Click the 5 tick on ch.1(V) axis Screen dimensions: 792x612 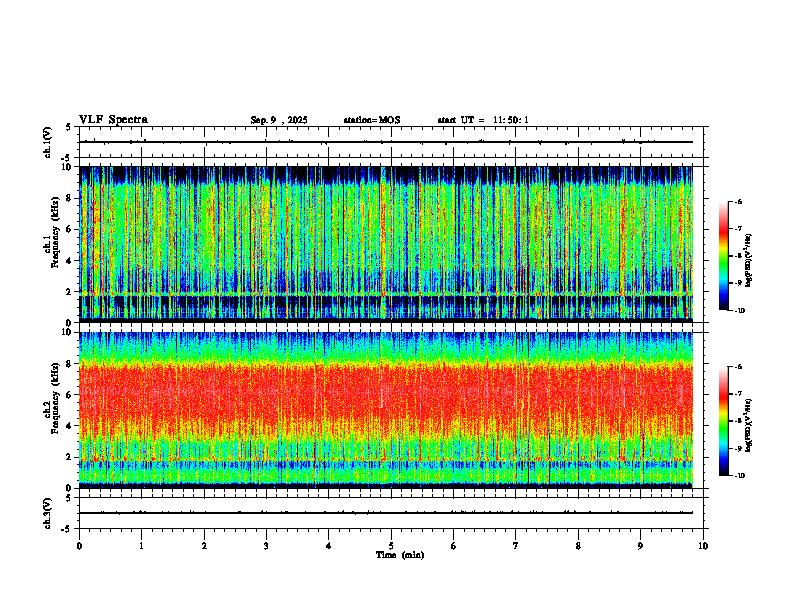click(69, 127)
